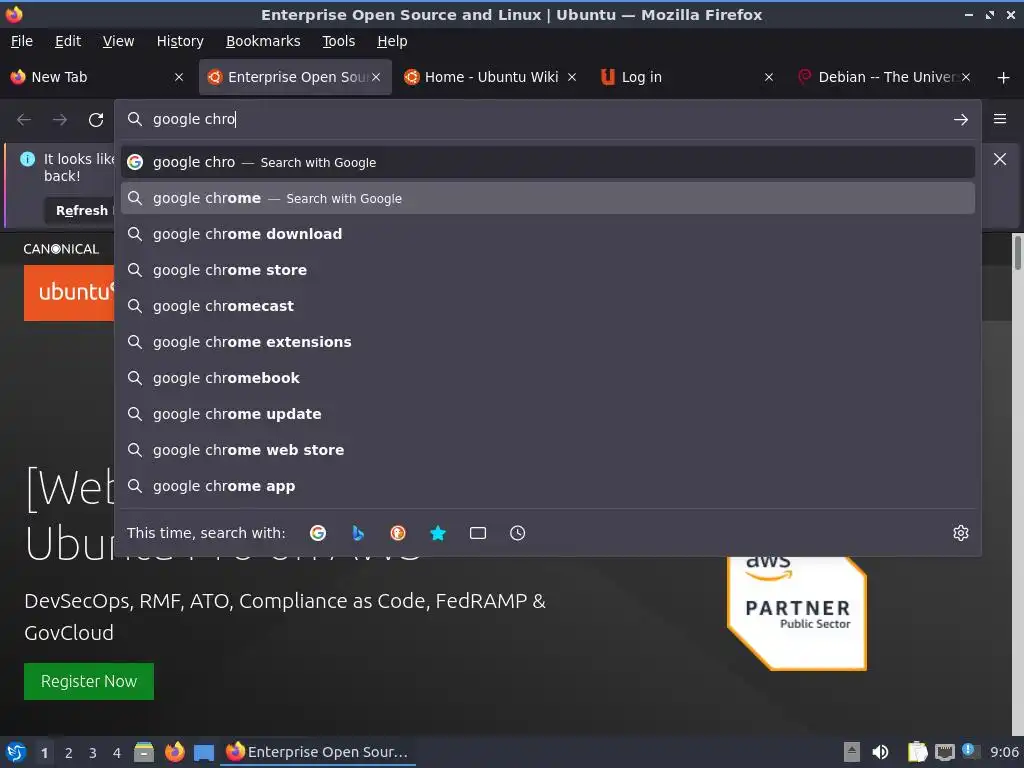Click the taskbar clock

pos(1004,752)
